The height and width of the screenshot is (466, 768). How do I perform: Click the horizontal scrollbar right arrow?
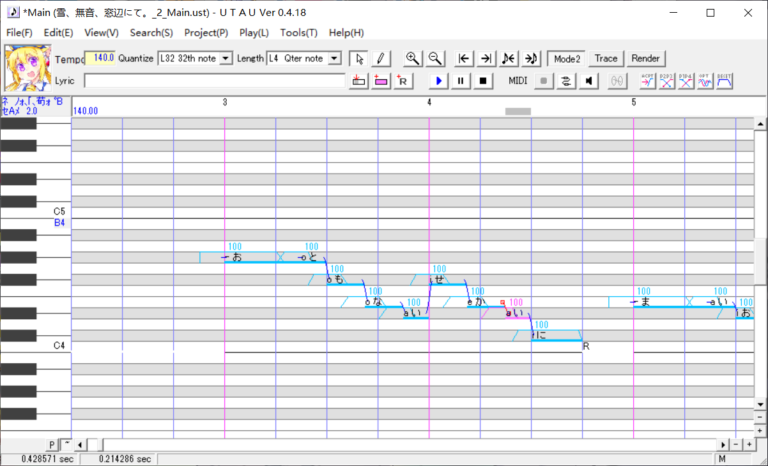pyautogui.click(x=725, y=444)
